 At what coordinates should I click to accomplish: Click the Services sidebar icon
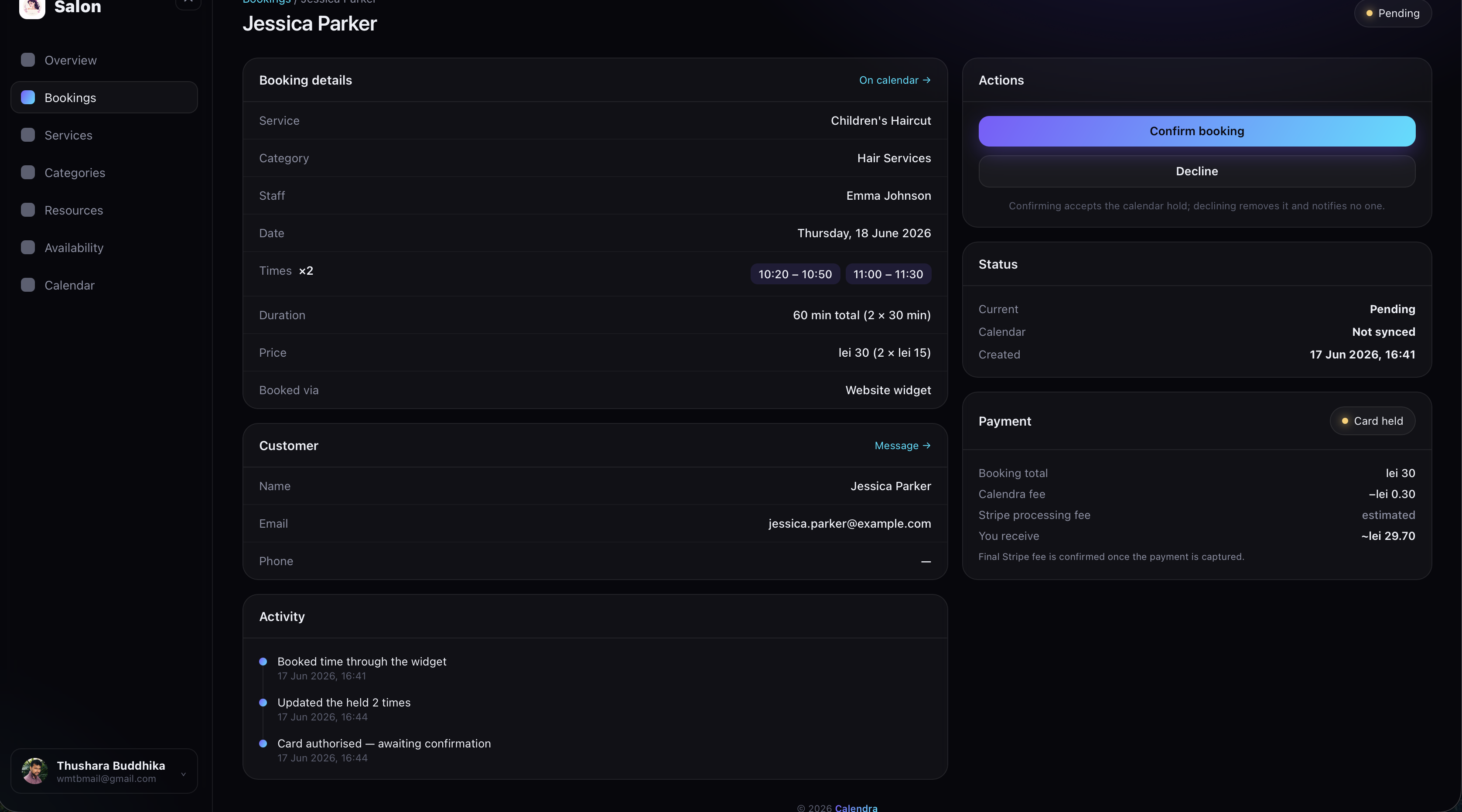[28, 134]
